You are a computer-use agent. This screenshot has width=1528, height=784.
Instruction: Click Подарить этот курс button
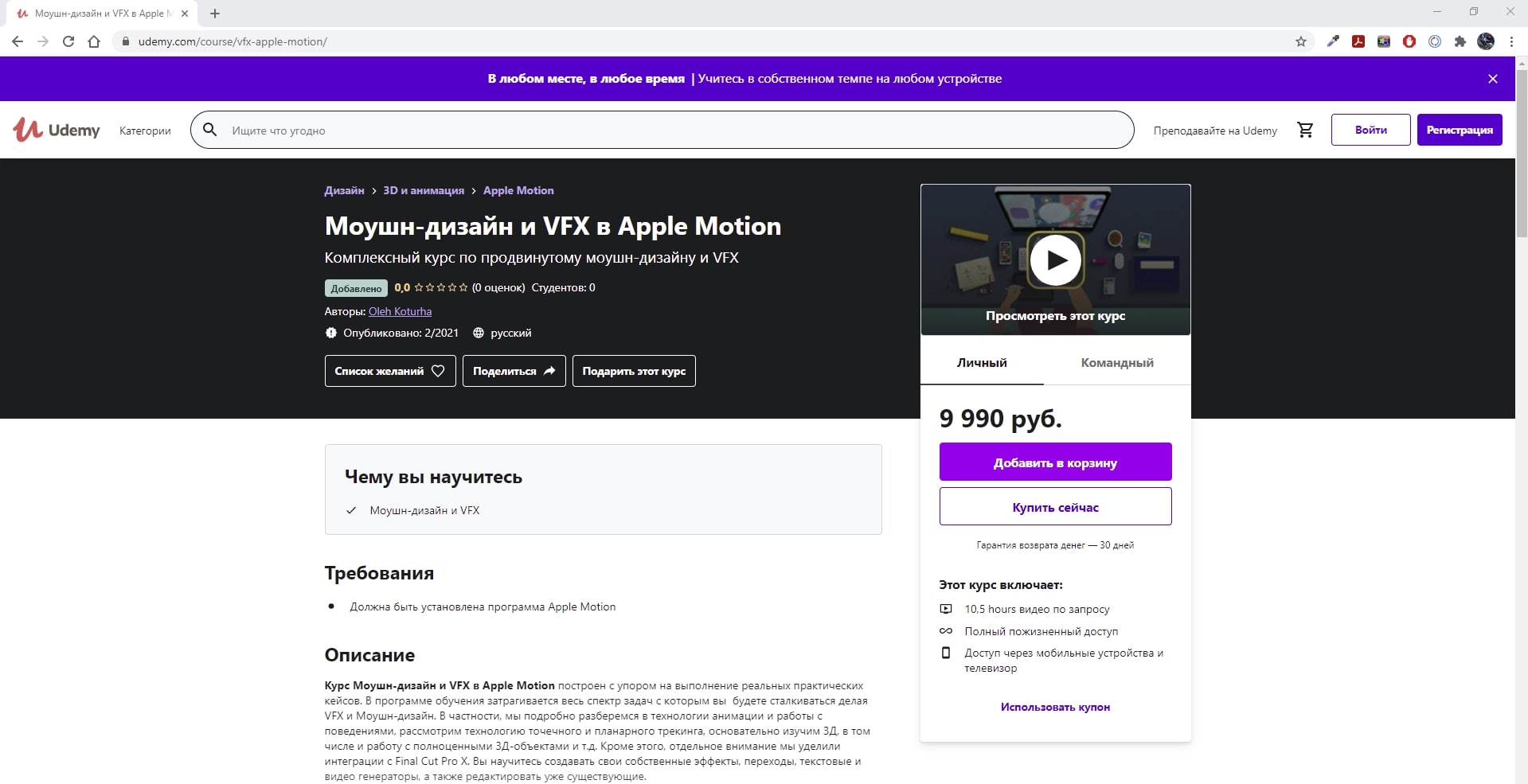(x=634, y=371)
